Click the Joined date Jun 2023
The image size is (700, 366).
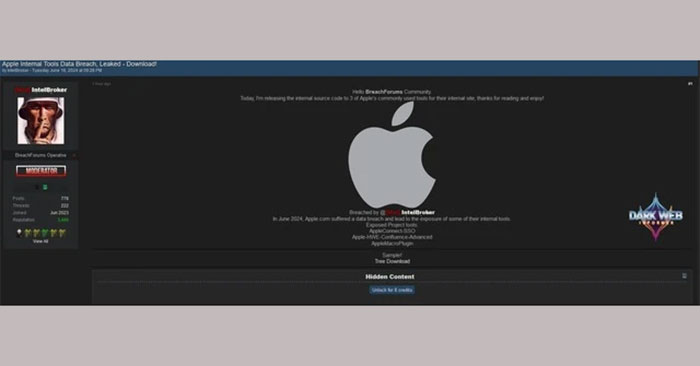point(59,213)
